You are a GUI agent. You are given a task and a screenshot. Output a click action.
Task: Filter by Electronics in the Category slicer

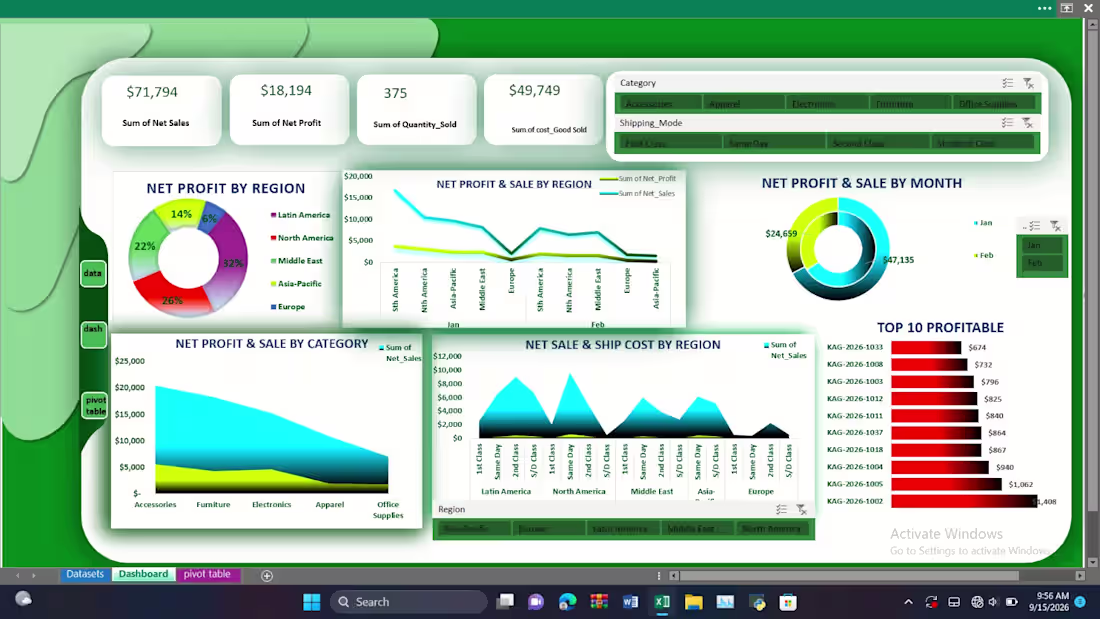827,104
